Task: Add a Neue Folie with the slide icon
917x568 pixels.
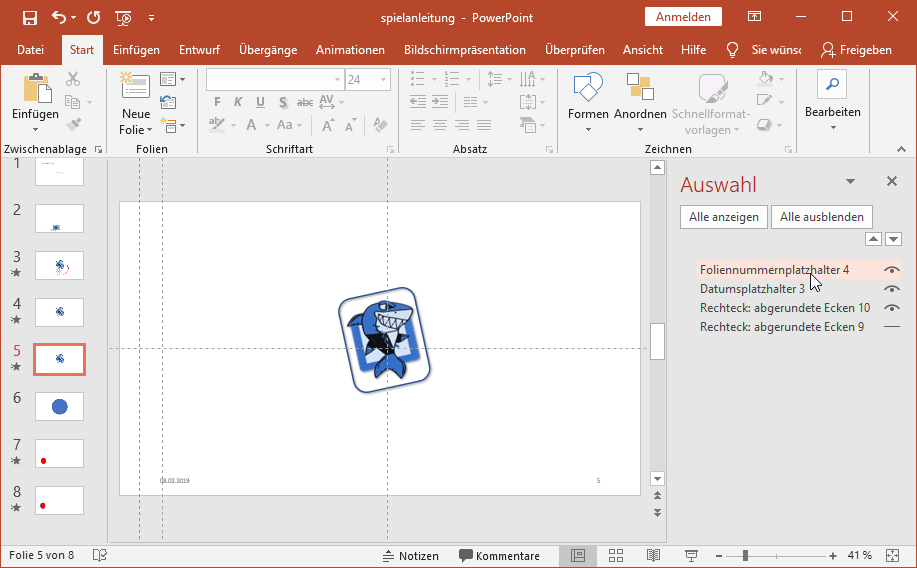Action: tap(135, 86)
